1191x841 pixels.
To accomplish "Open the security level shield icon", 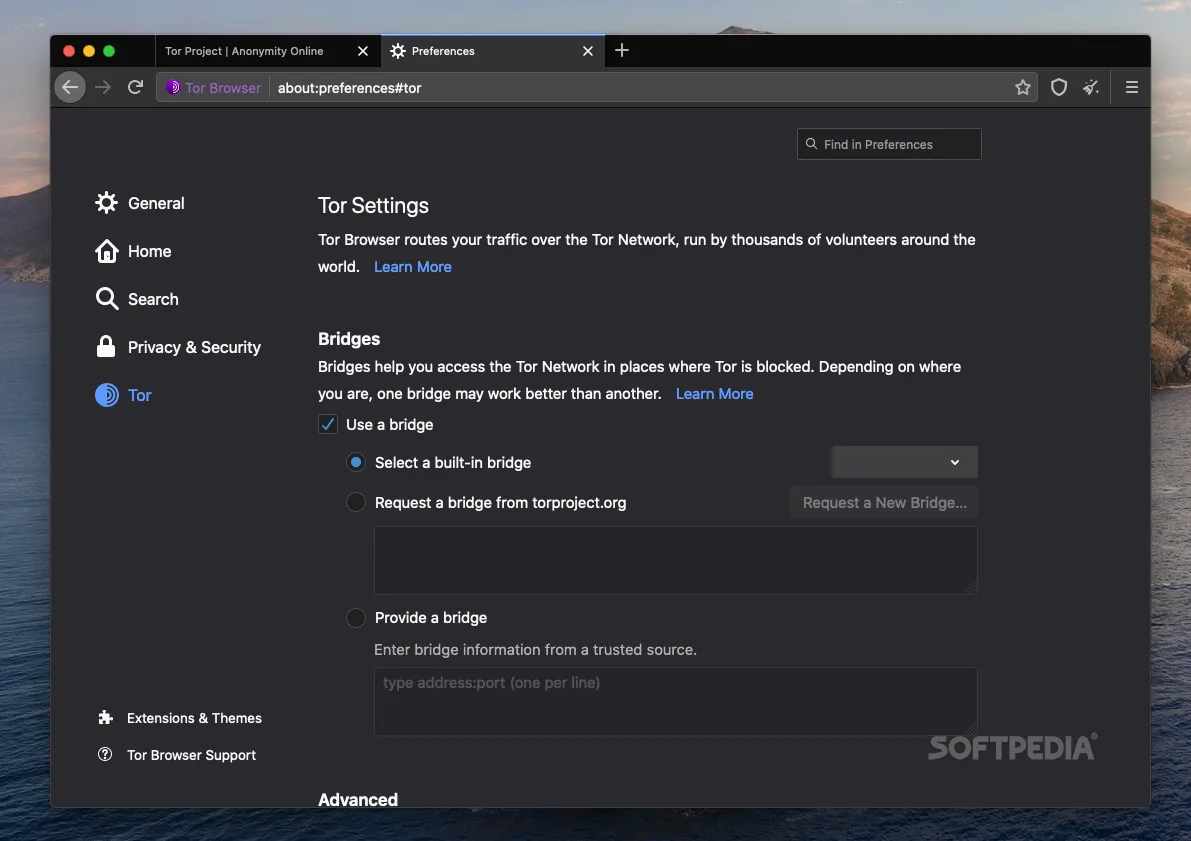I will click(1059, 87).
